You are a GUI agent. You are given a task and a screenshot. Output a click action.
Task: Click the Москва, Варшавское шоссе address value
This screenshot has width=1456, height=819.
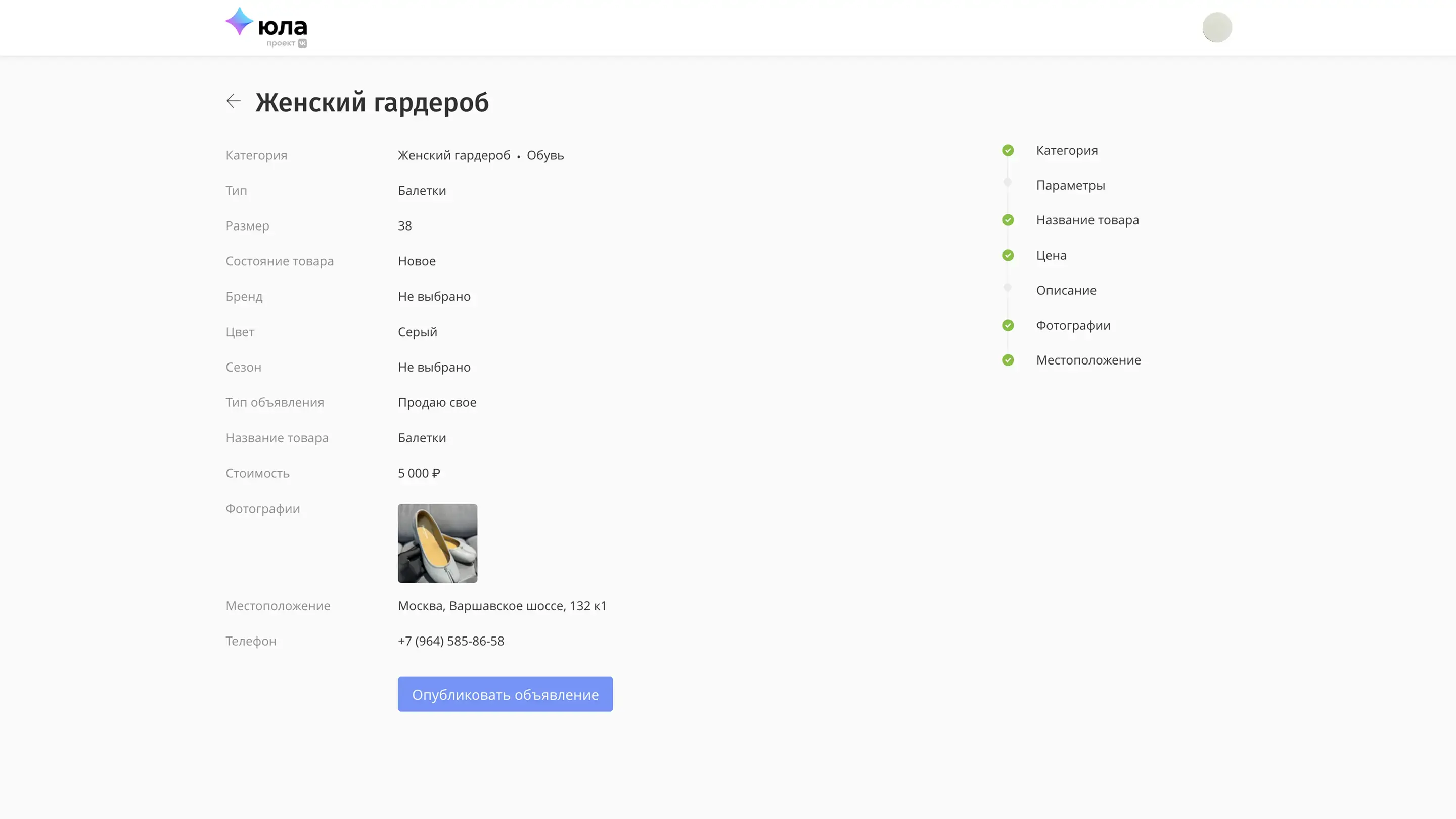pos(502,606)
